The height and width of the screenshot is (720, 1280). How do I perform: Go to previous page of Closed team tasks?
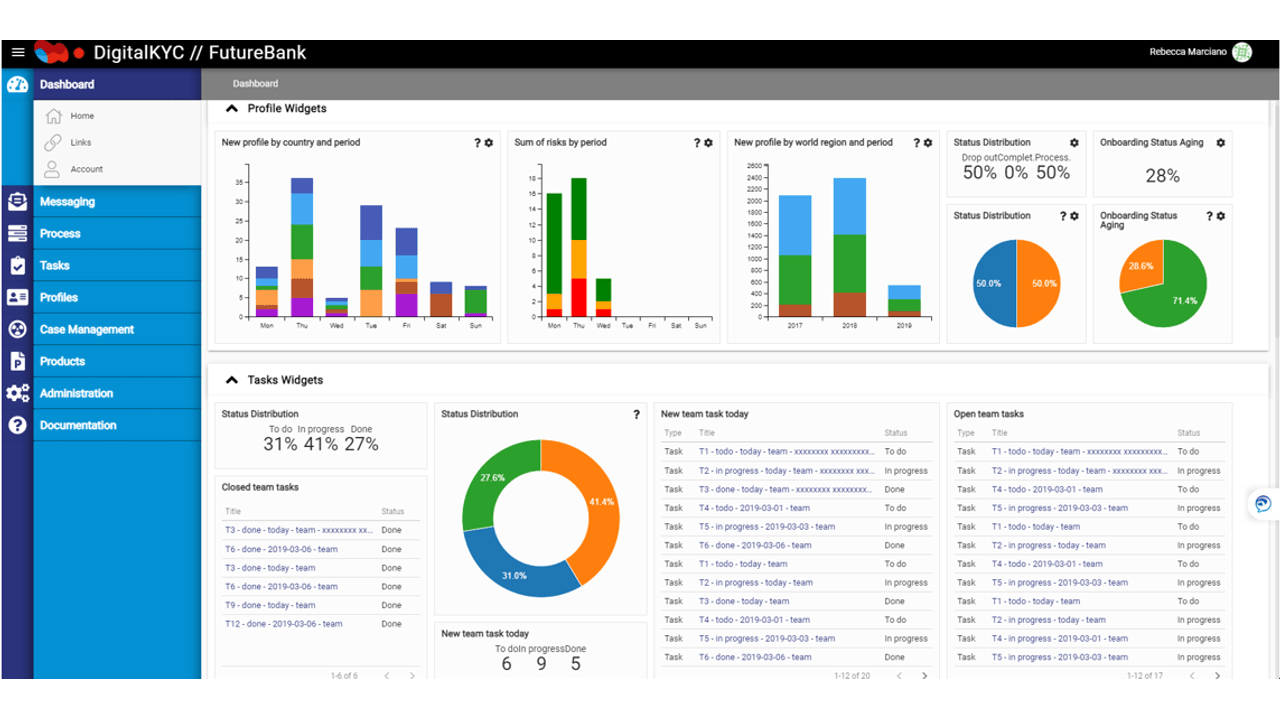387,676
